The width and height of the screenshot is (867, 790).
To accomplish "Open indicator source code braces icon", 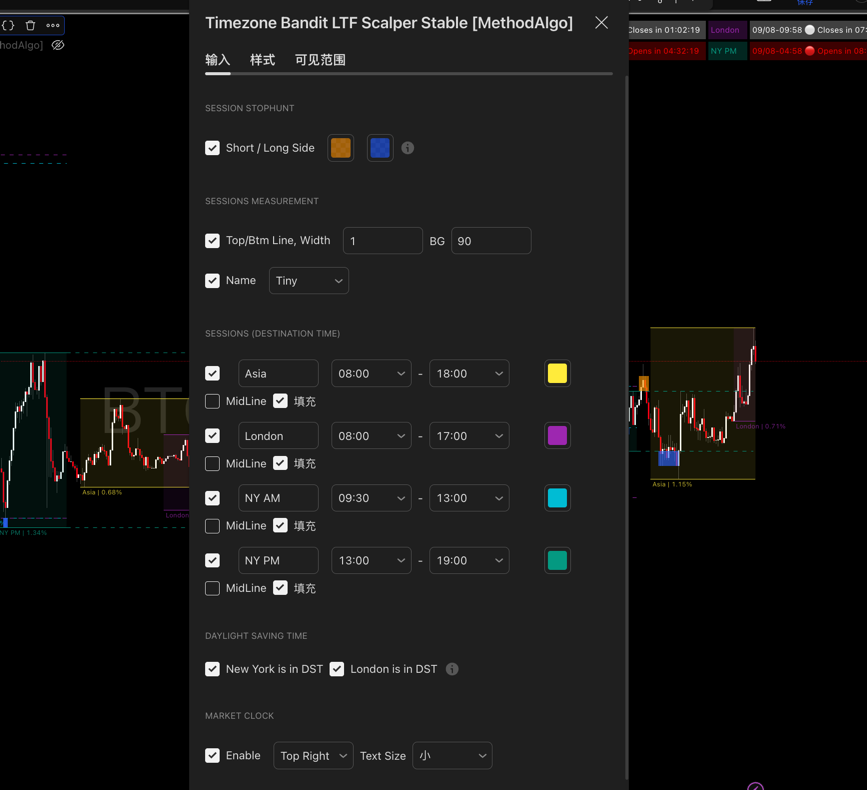I will tap(8, 25).
